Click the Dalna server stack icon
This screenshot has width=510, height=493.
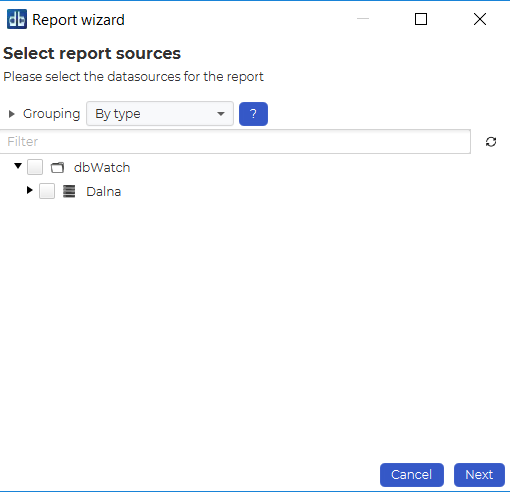coord(69,191)
